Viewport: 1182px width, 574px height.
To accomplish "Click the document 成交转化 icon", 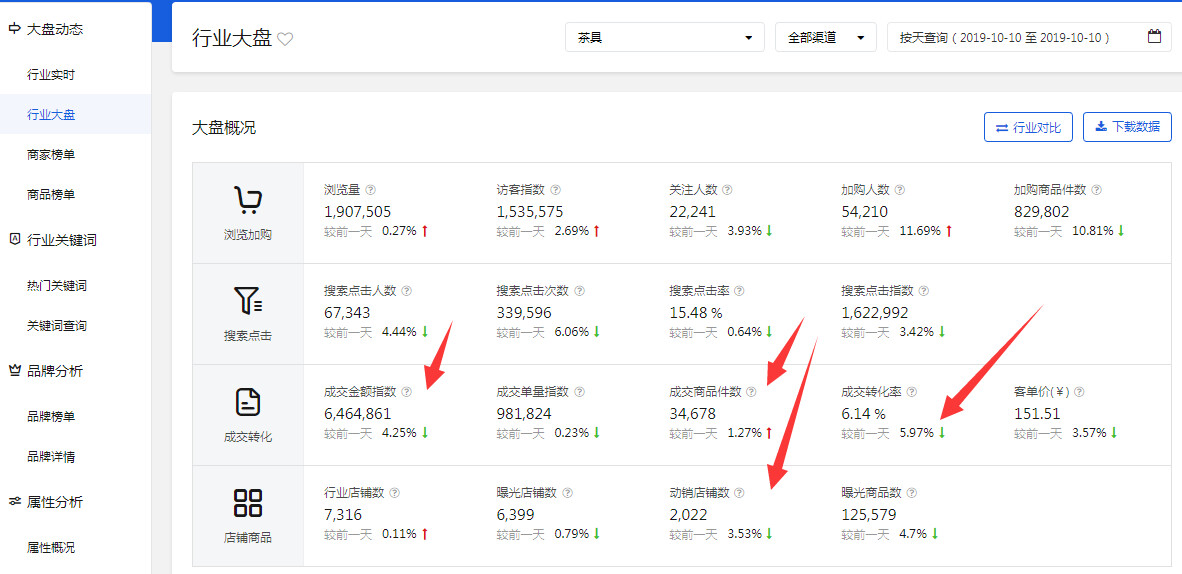I will 247,402.
